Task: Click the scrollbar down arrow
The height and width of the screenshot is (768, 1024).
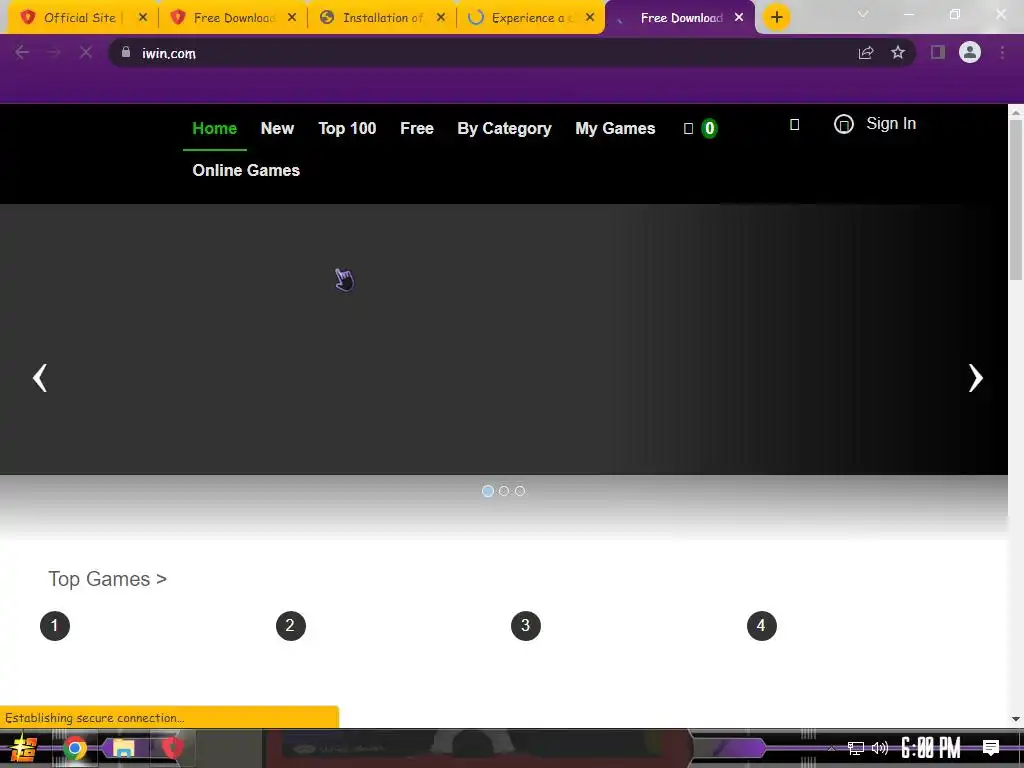Action: [1016, 719]
